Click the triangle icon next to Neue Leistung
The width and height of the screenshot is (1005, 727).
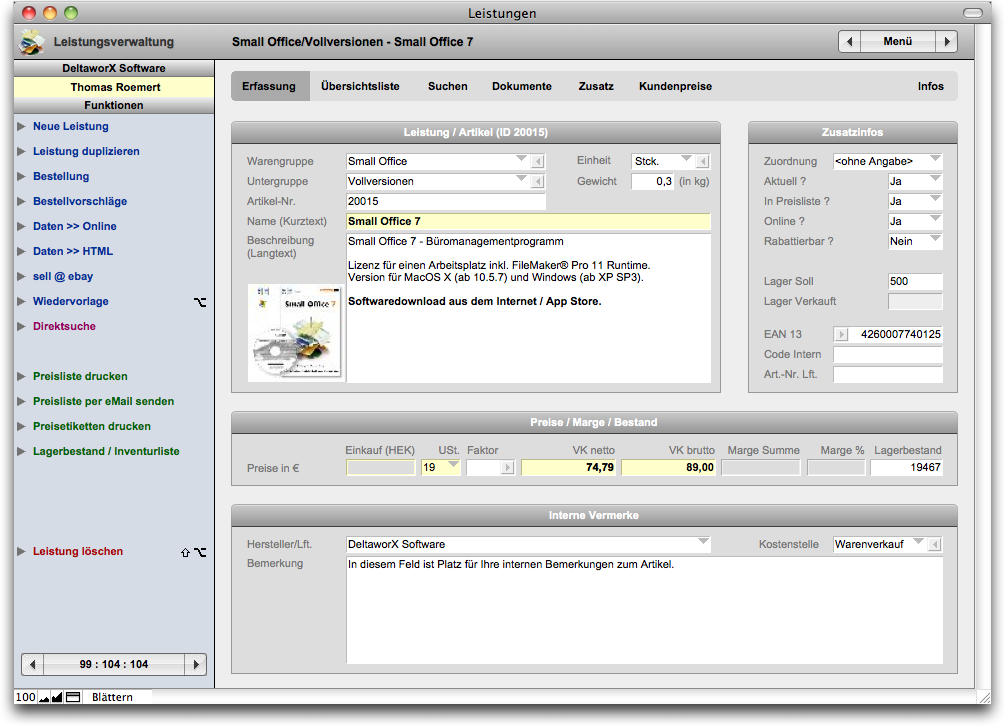[22, 126]
